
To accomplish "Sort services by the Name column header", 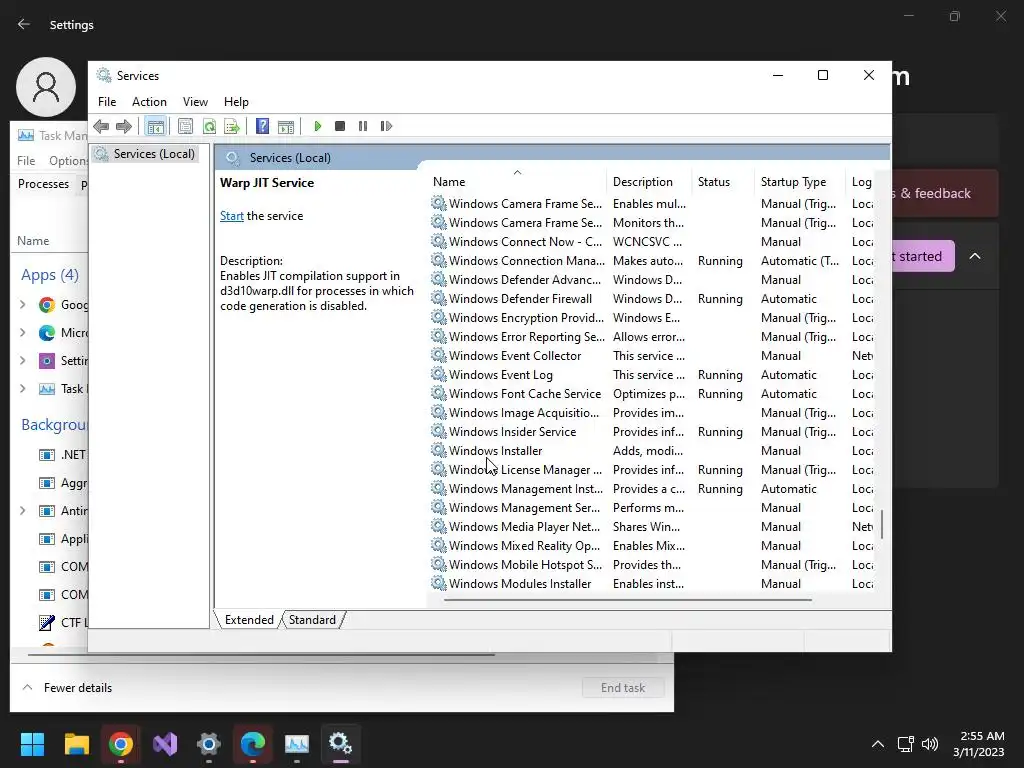I will pos(517,182).
